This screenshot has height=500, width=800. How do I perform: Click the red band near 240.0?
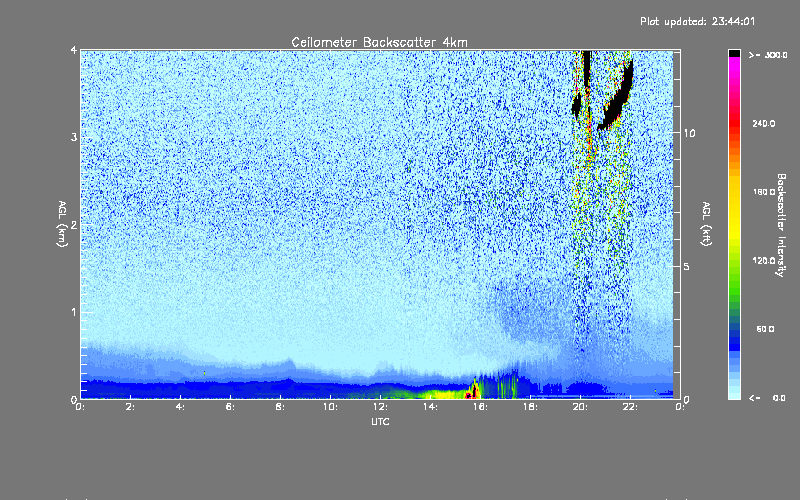click(734, 122)
